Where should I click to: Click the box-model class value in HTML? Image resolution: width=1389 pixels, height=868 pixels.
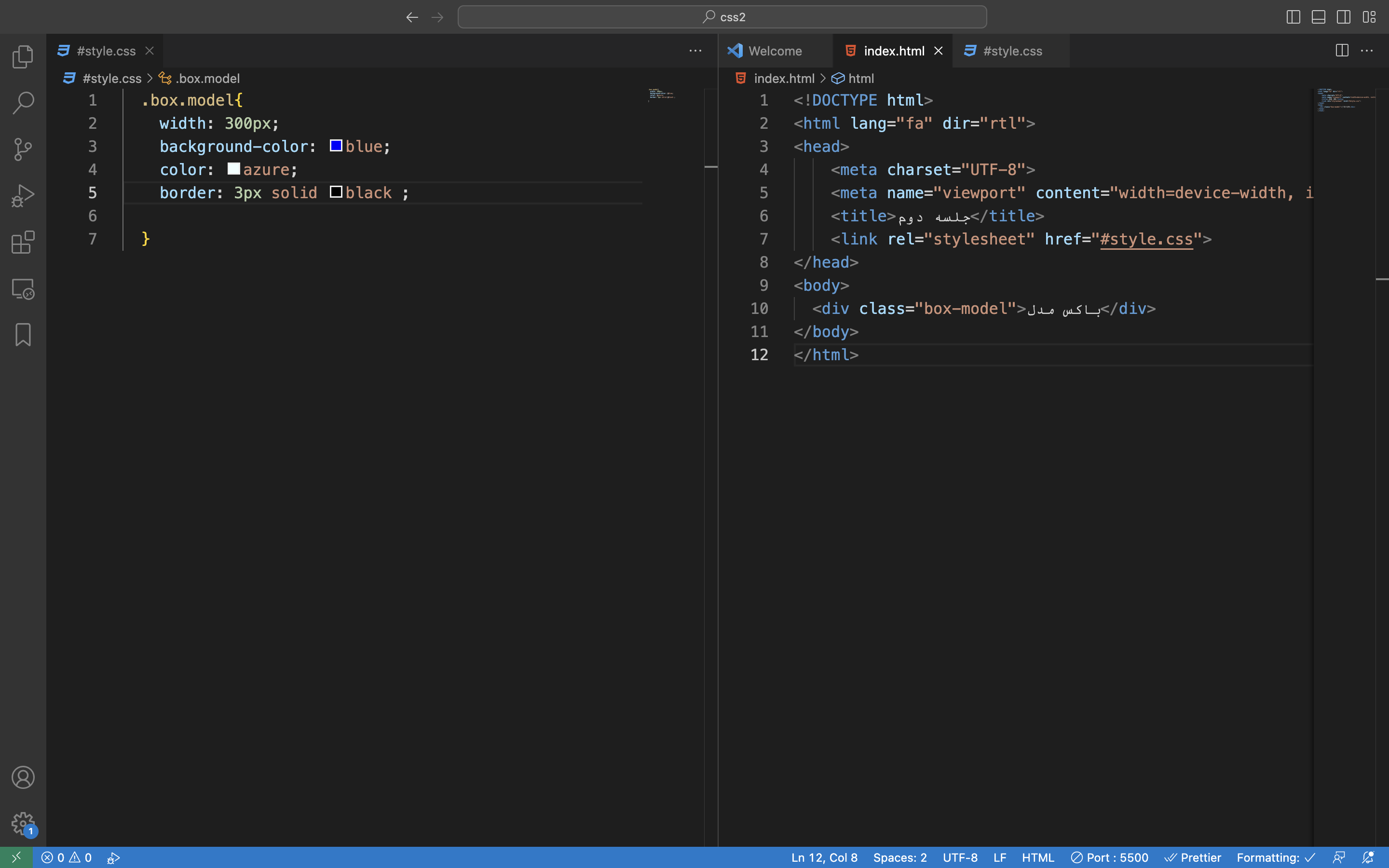click(x=966, y=308)
